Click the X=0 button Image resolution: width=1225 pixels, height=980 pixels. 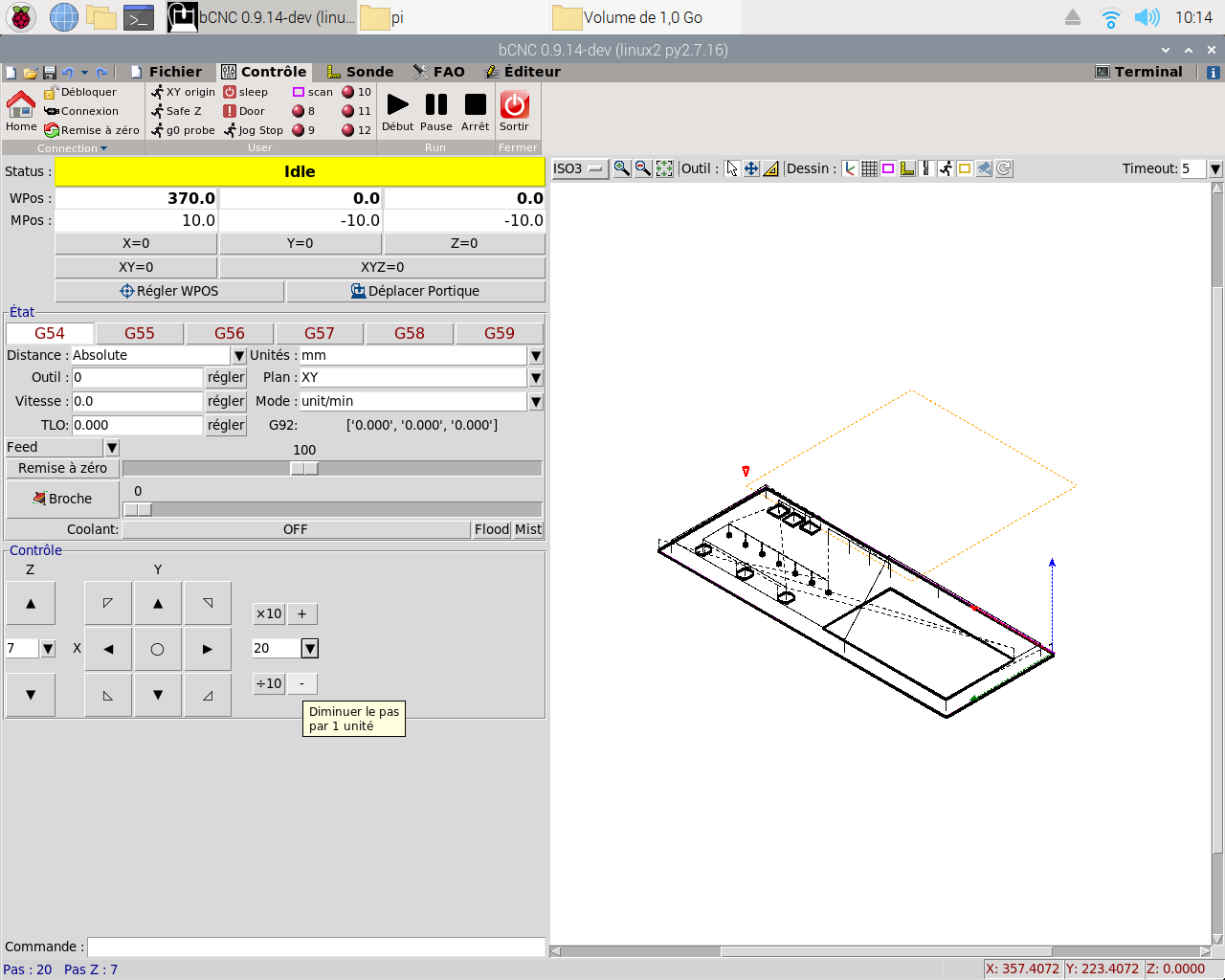pos(136,243)
